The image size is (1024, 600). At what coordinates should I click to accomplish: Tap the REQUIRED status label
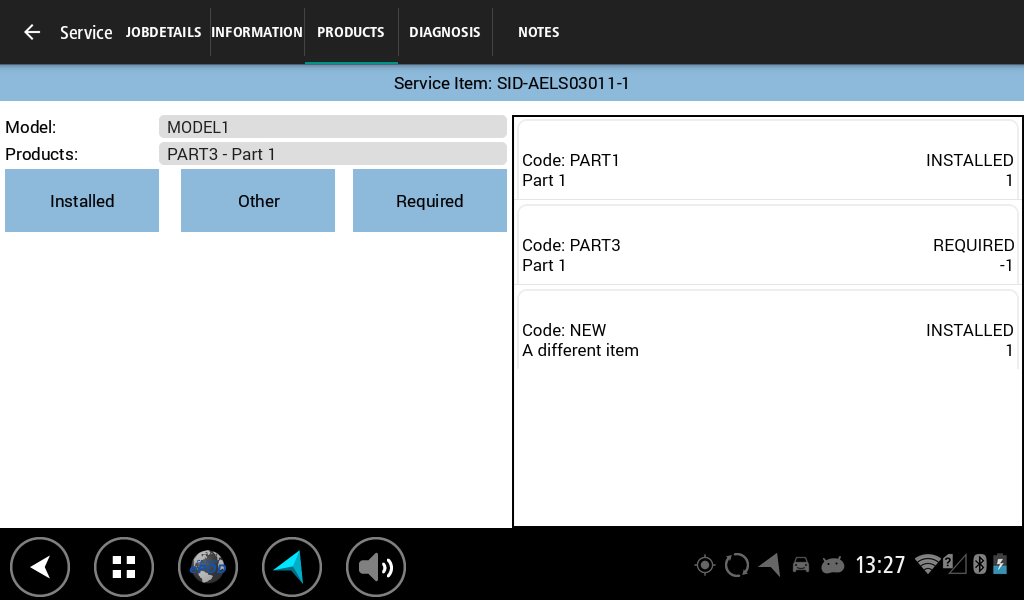(x=973, y=245)
